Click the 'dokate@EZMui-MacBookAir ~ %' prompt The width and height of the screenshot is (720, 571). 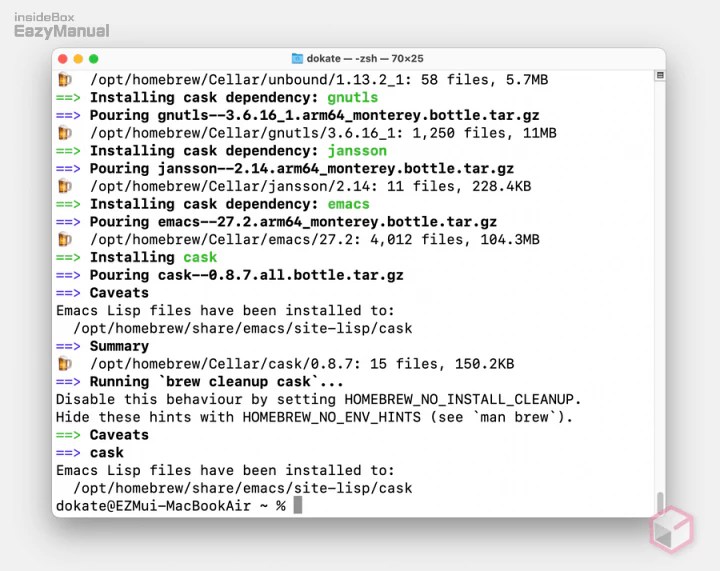tap(171, 506)
